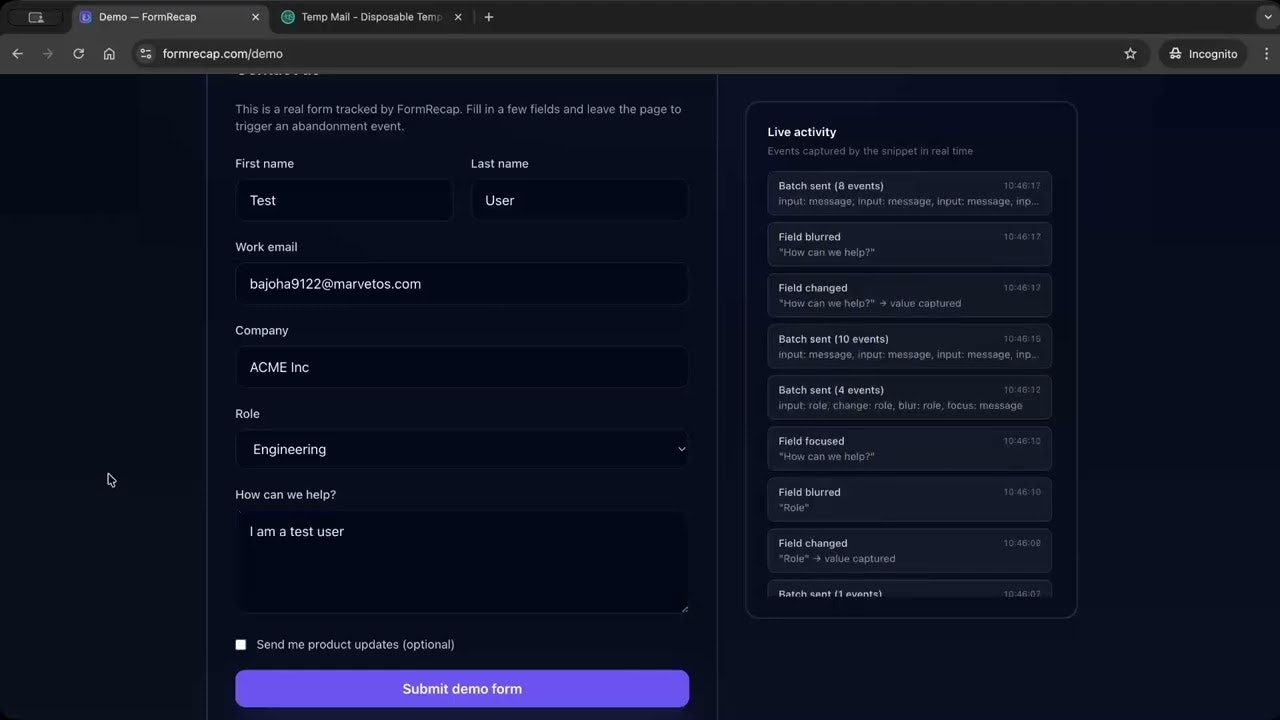Viewport: 1280px width, 720px height.
Task: Click the Company field with ACME Inc
Action: (x=462, y=367)
